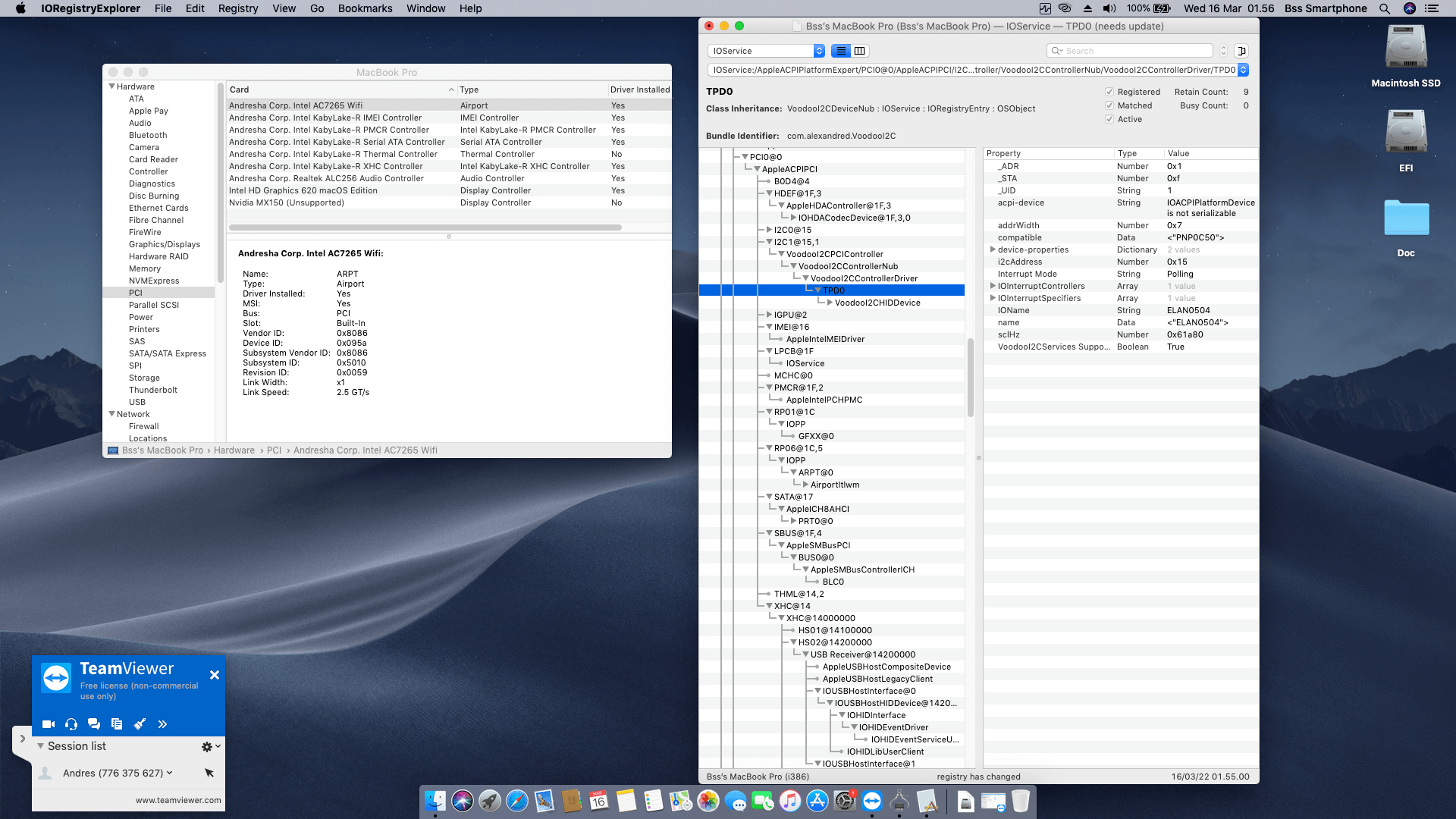Collapse the Hardware section triangle
The height and width of the screenshot is (819, 1456).
[111, 86]
